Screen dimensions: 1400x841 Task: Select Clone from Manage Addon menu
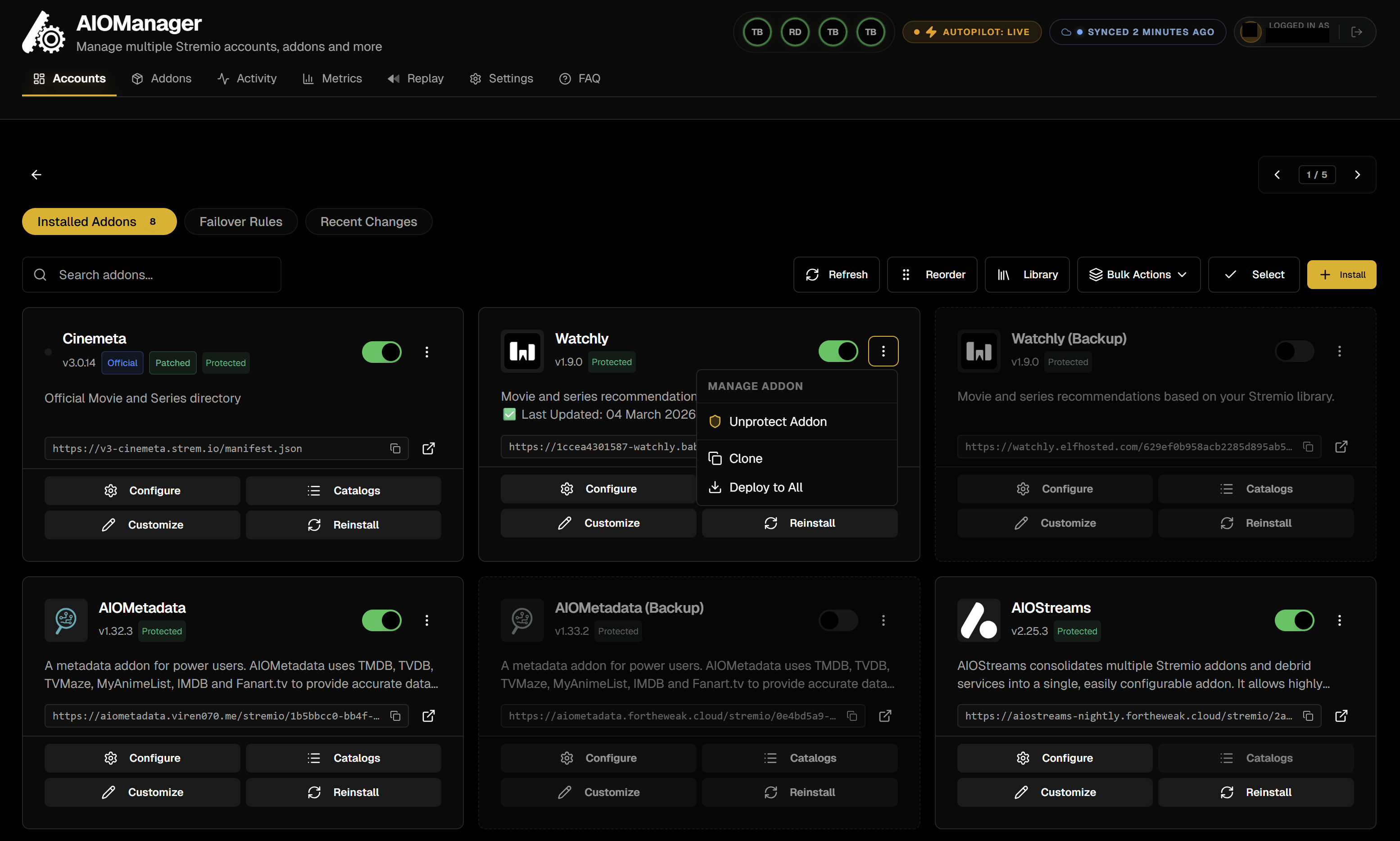click(796, 458)
